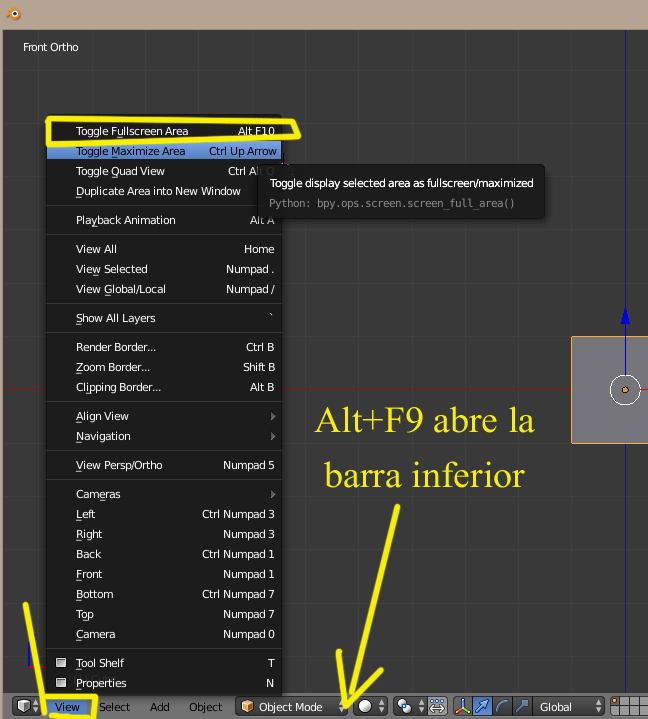
Task: Open the Object menu in header
Action: click(205, 707)
